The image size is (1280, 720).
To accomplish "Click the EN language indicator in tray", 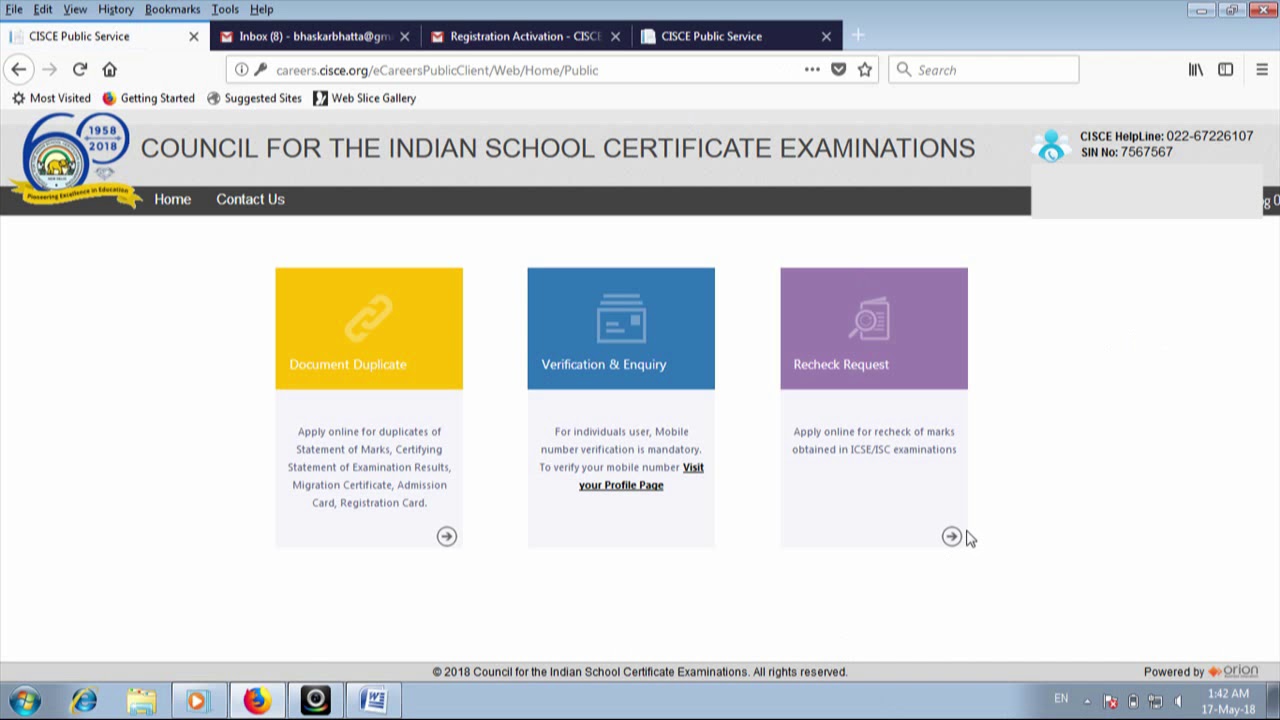I will pyautogui.click(x=1061, y=698).
